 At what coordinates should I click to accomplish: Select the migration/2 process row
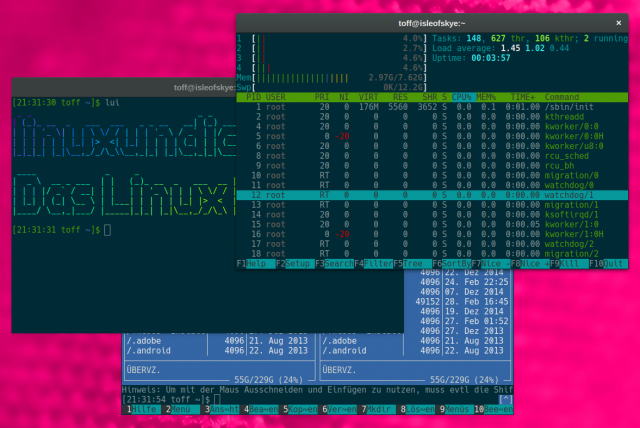[x=432, y=254]
